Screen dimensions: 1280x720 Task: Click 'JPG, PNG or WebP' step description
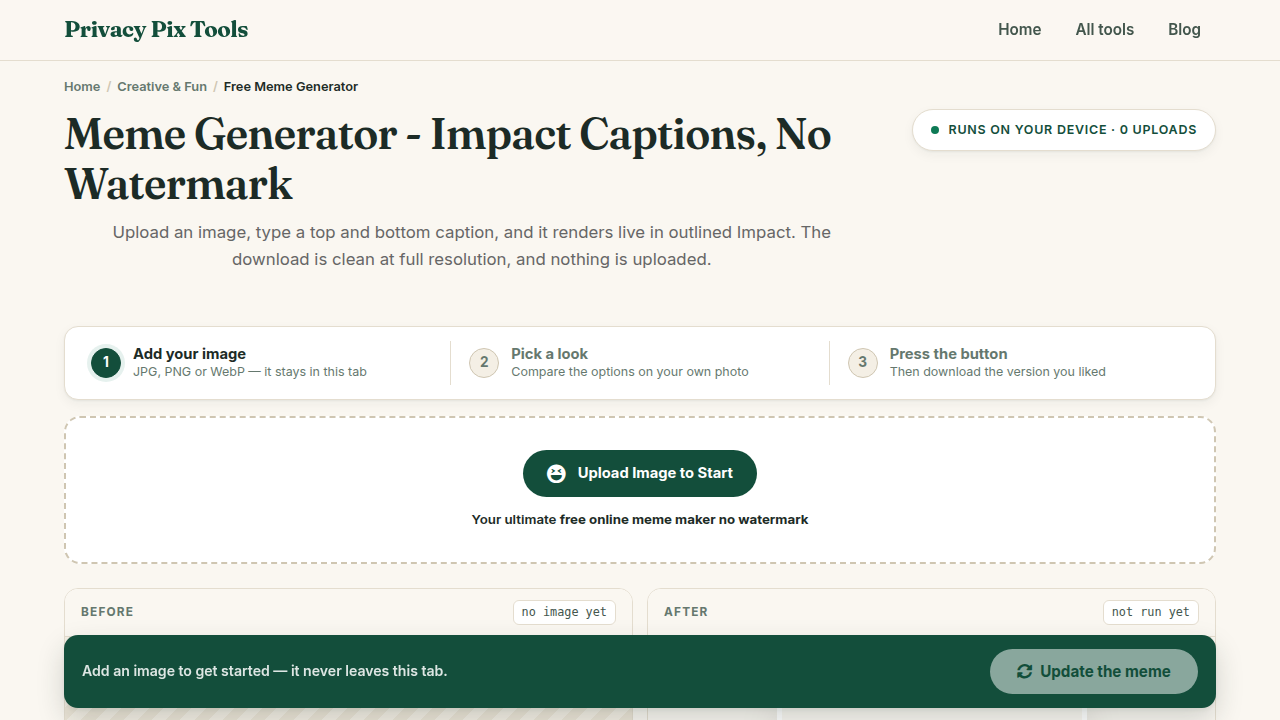250,372
